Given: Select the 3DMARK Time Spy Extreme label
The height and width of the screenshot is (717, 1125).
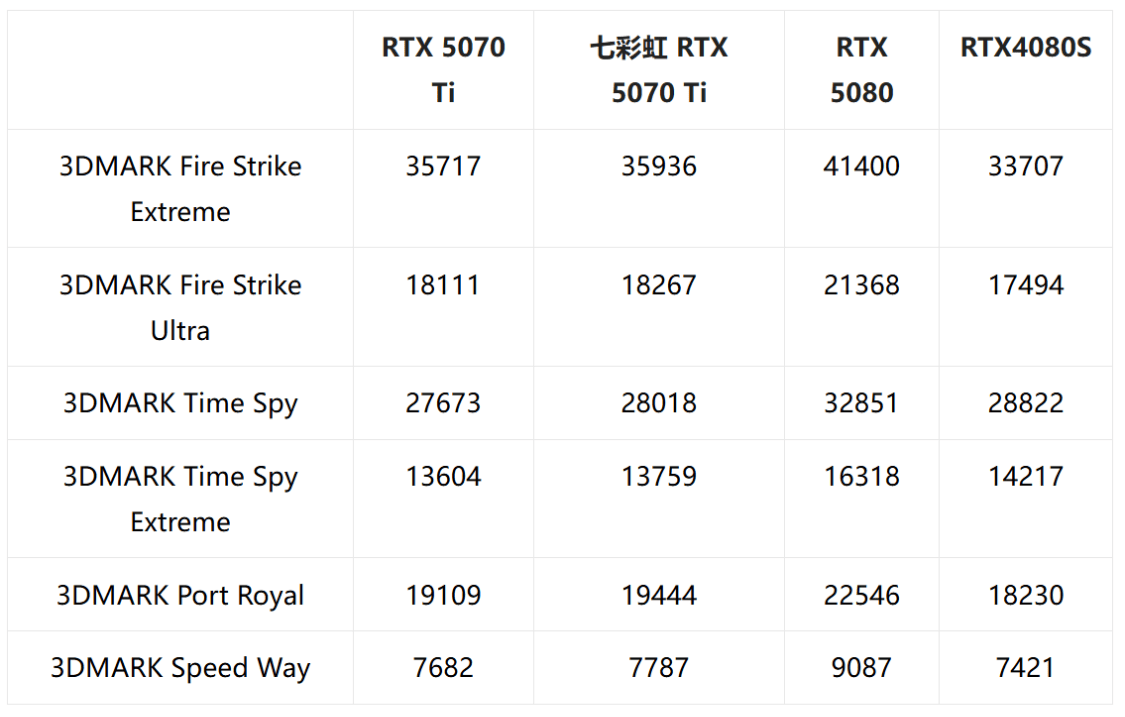Looking at the screenshot, I should tap(180, 498).
